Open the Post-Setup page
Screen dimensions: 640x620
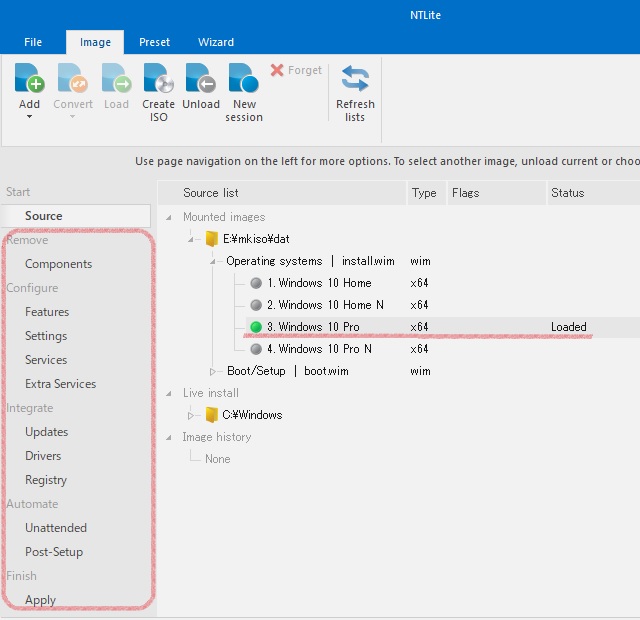click(54, 552)
